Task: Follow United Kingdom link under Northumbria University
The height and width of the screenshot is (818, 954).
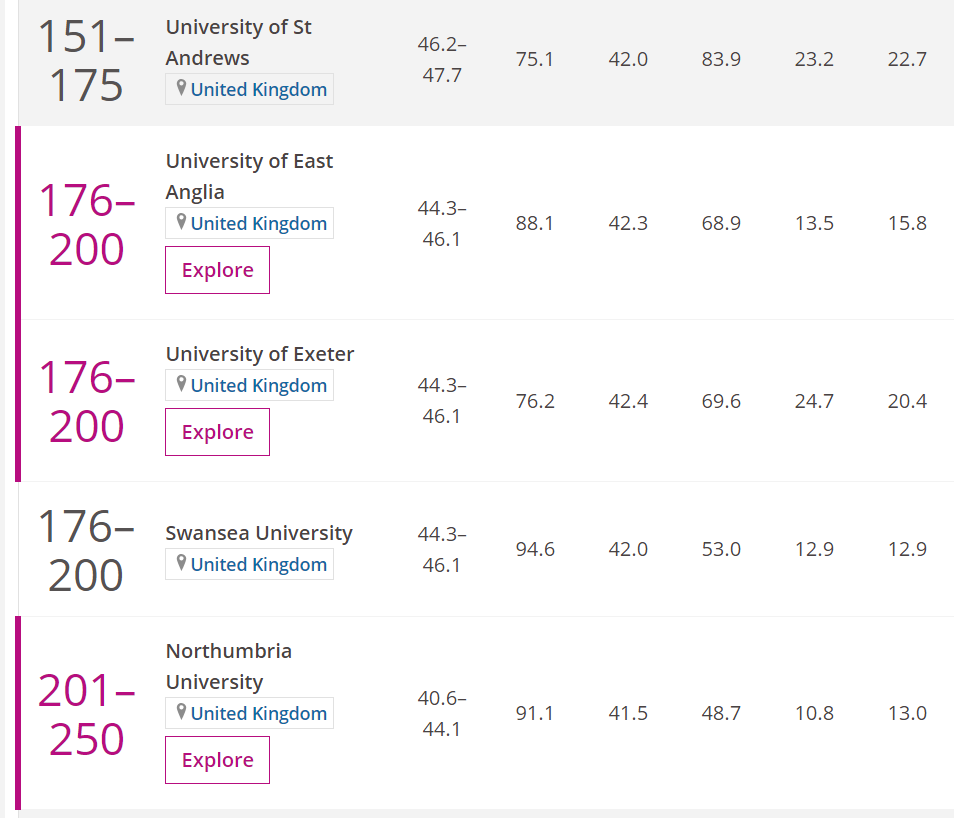Action: coord(259,713)
